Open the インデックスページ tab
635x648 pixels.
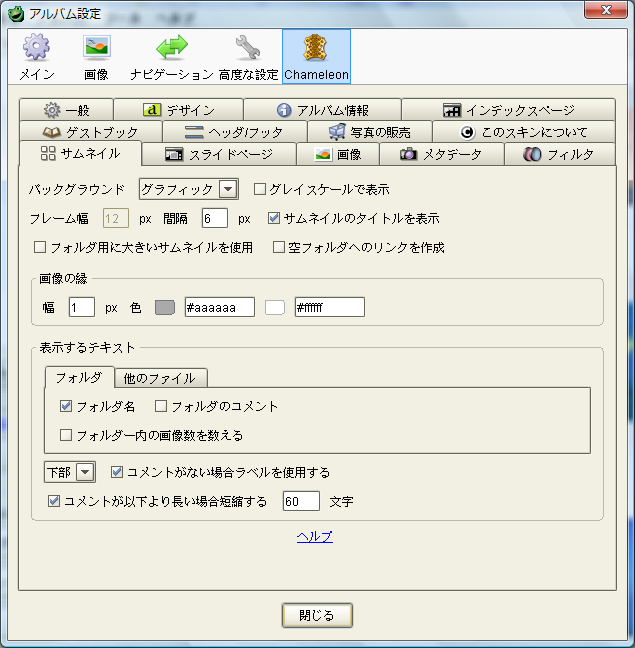coord(509,110)
